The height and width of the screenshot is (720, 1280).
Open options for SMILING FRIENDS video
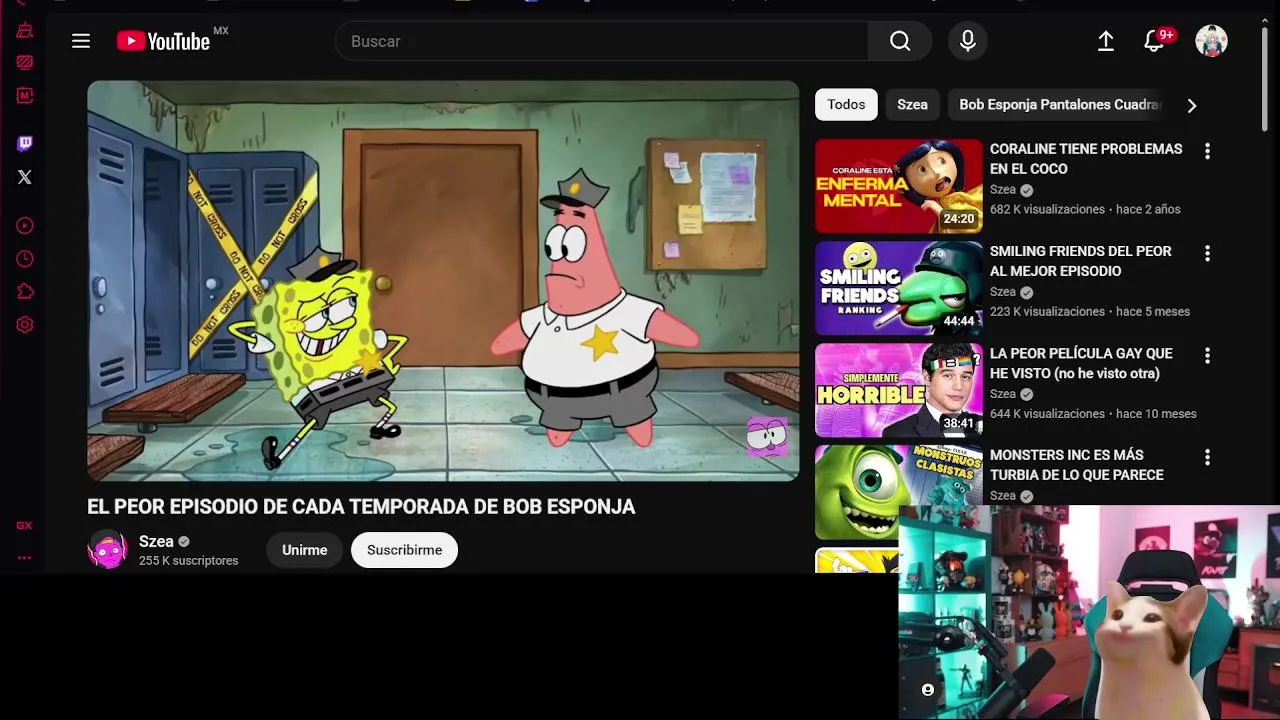tap(1207, 253)
